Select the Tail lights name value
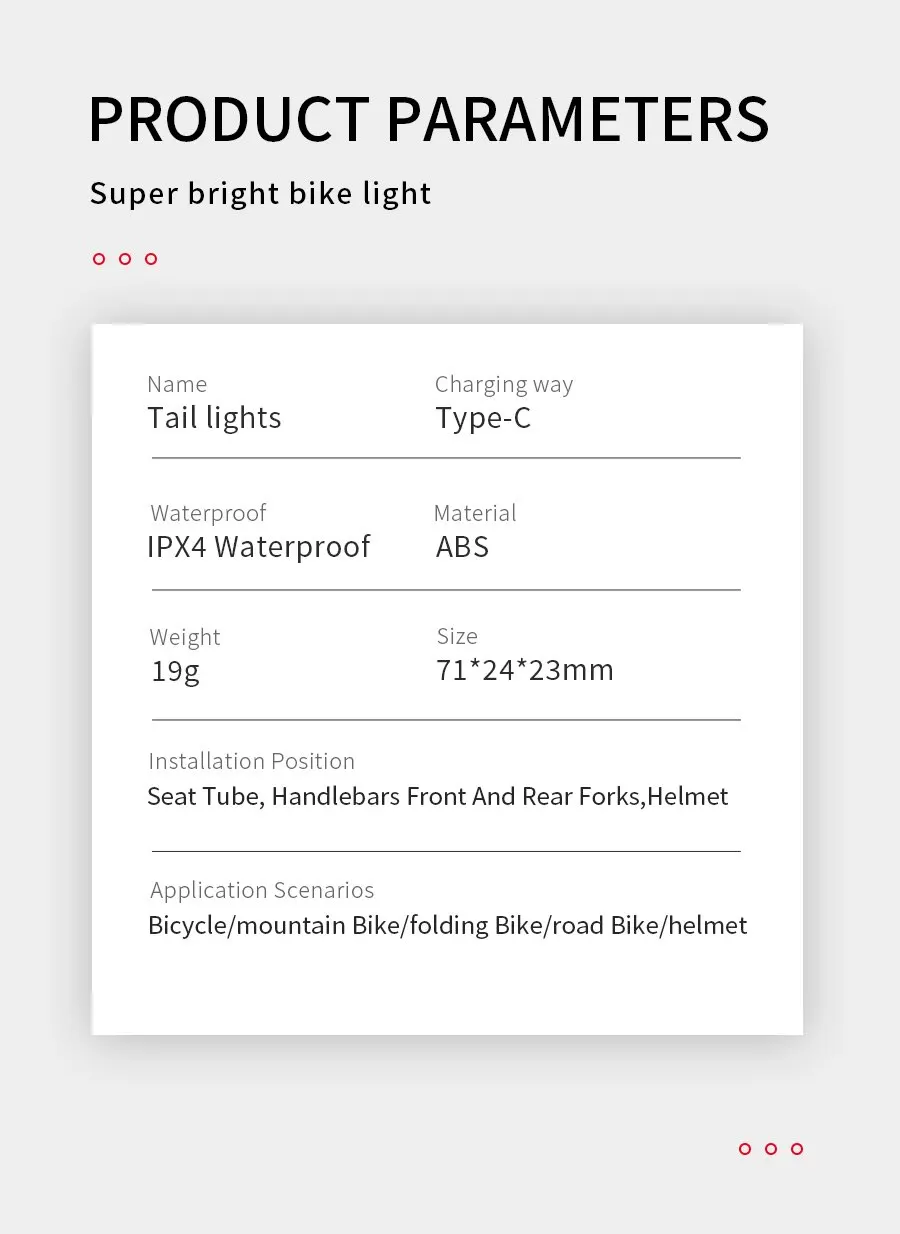Viewport: 900px width, 1234px height. point(214,418)
